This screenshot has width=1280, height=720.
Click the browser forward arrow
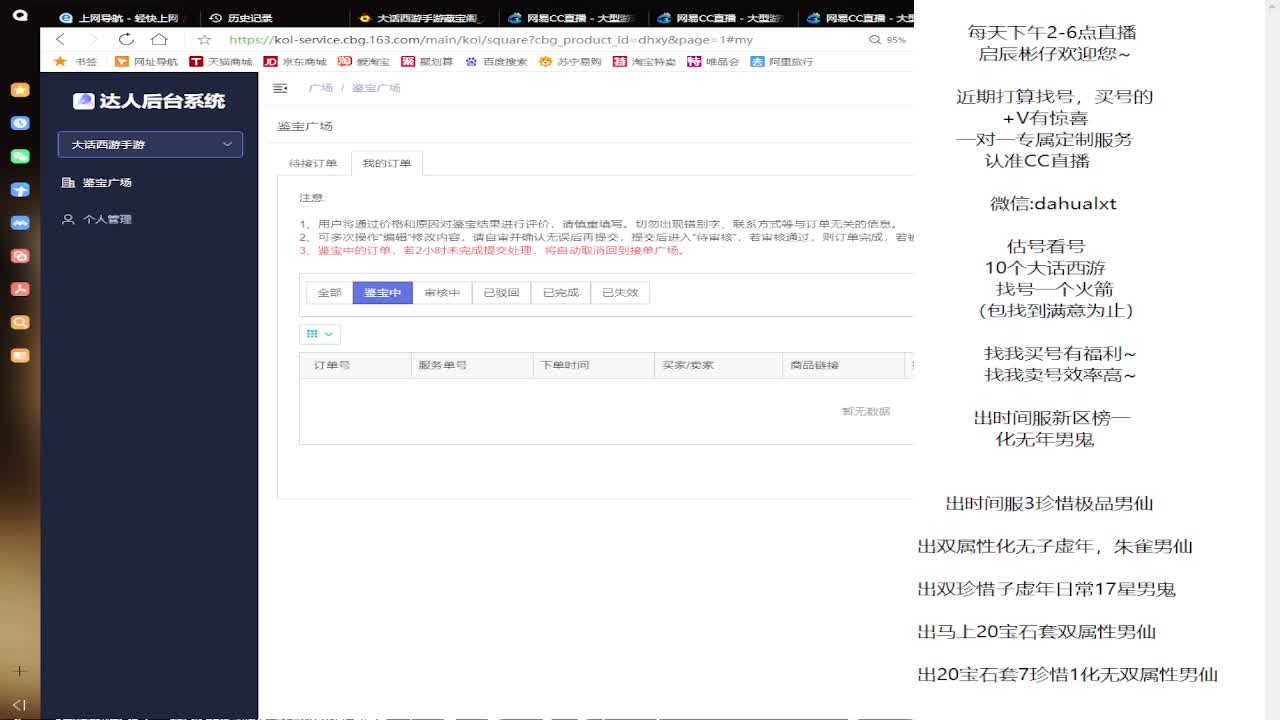tap(94, 39)
